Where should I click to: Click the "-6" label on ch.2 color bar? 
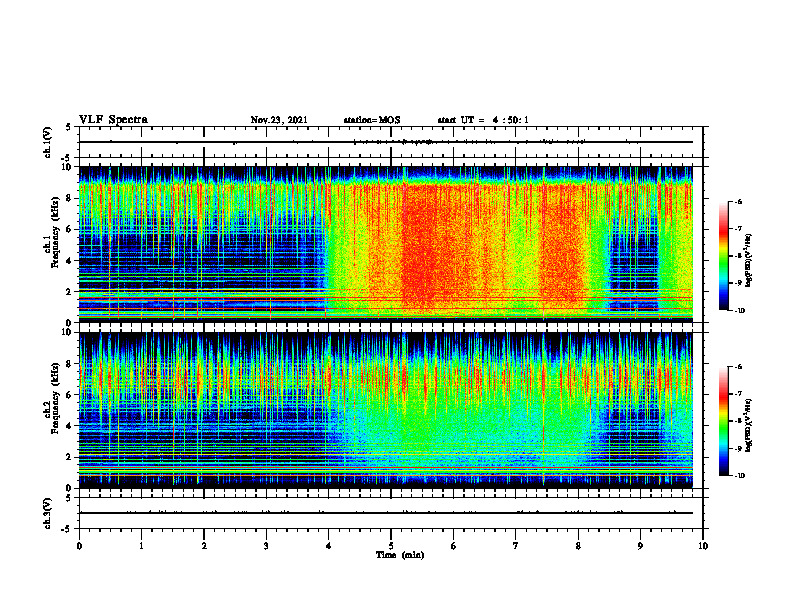(738, 367)
